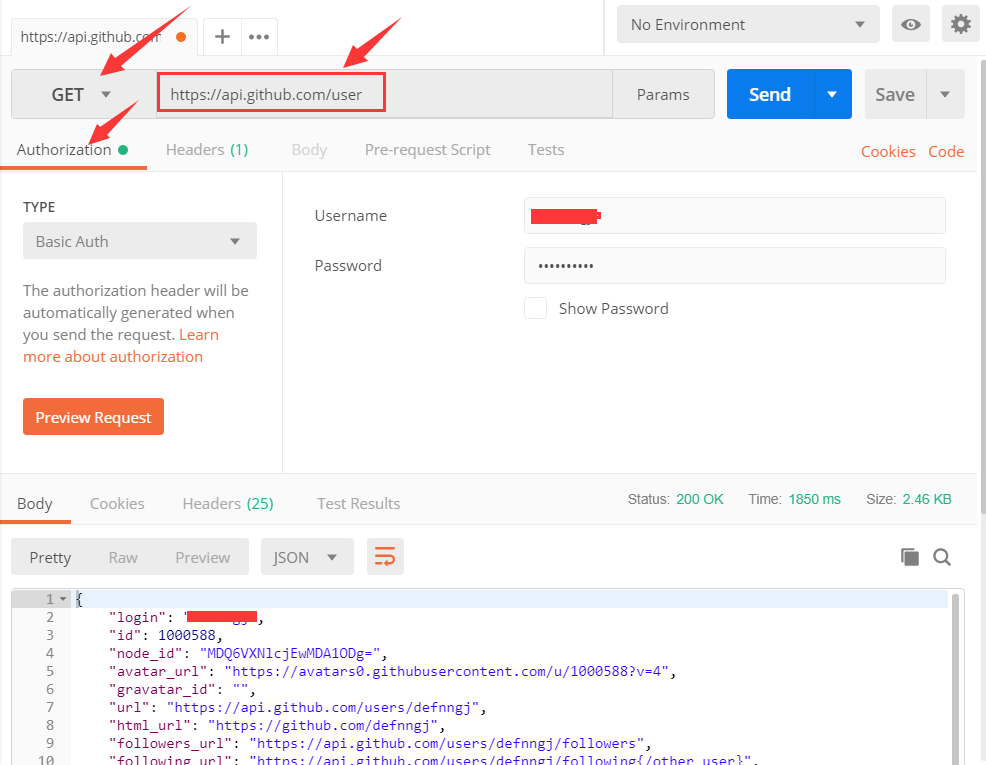The image size is (986, 765).
Task: Click the Save button
Action: pos(895,94)
